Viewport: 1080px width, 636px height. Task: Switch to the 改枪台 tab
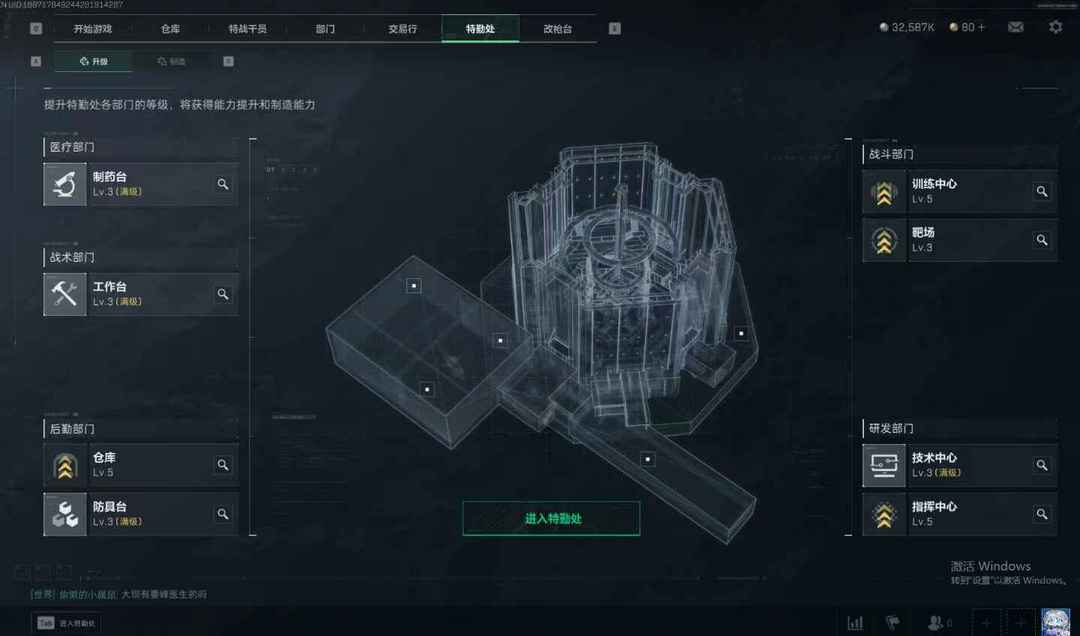coord(557,29)
